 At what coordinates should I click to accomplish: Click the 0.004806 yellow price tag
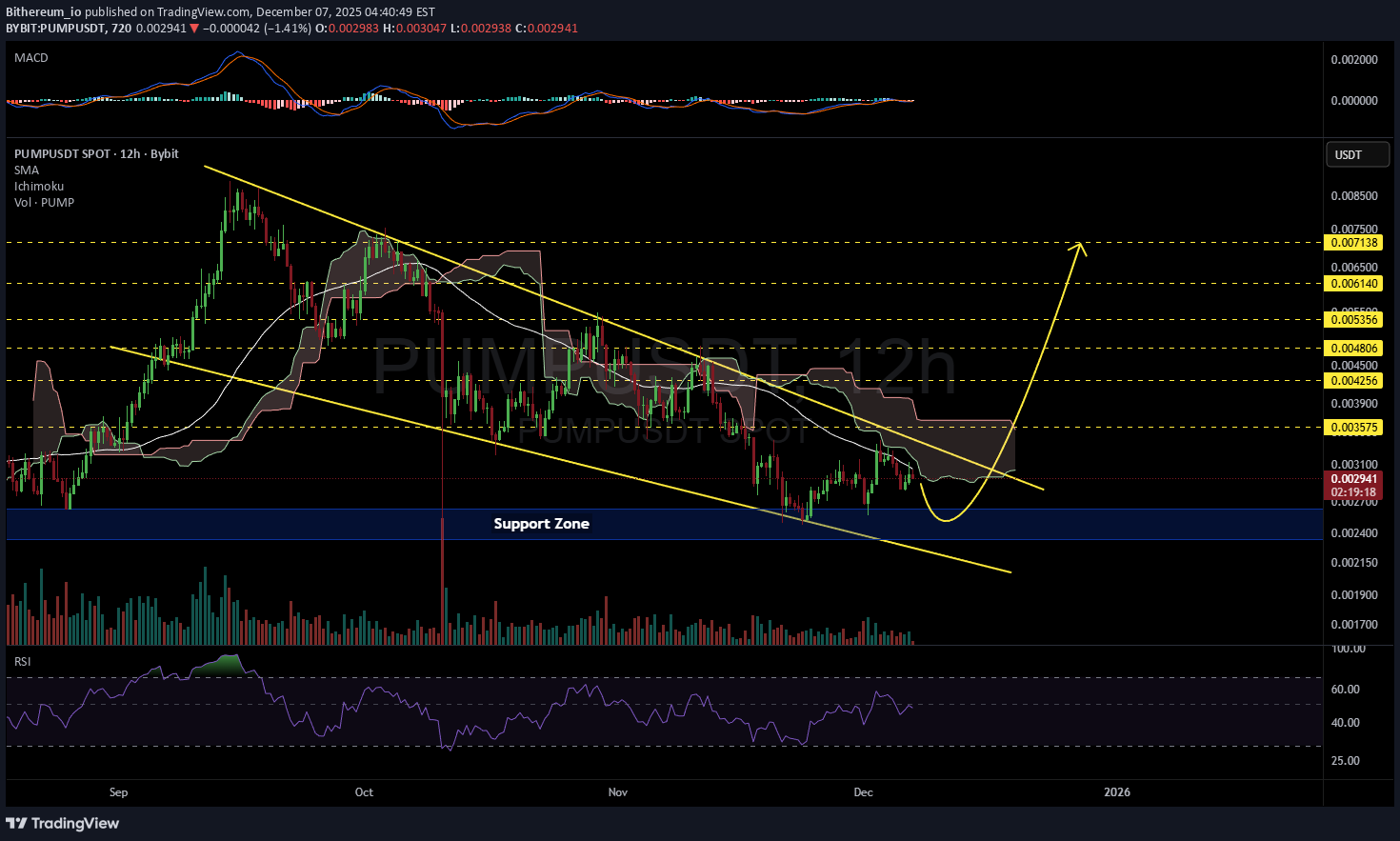pos(1353,349)
